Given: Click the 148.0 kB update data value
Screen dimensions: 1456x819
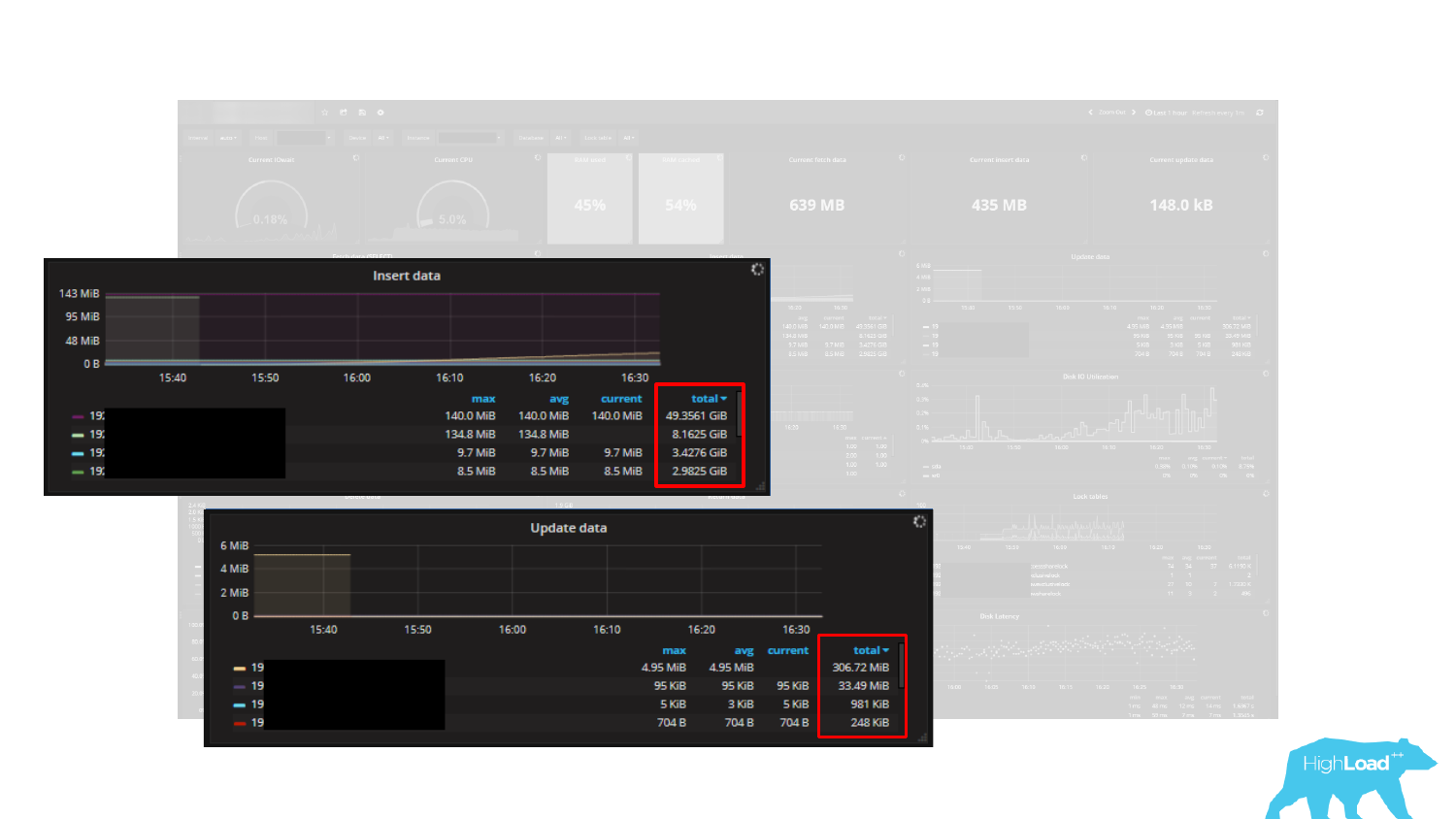Looking at the screenshot, I should 1181,206.
